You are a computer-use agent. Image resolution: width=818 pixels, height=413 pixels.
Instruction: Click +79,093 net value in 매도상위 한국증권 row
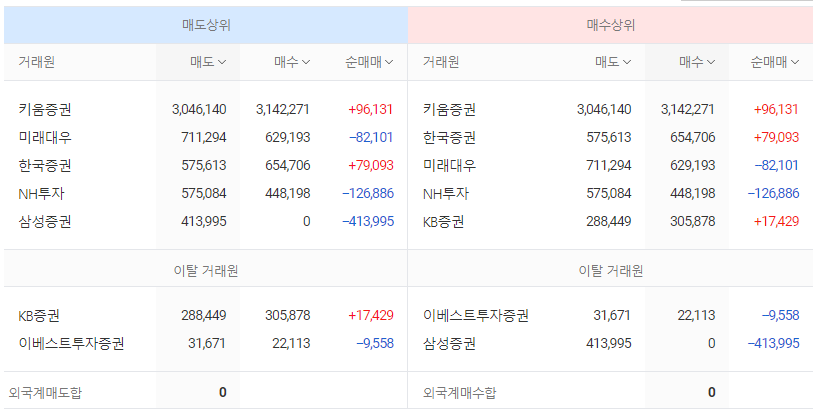click(x=370, y=166)
